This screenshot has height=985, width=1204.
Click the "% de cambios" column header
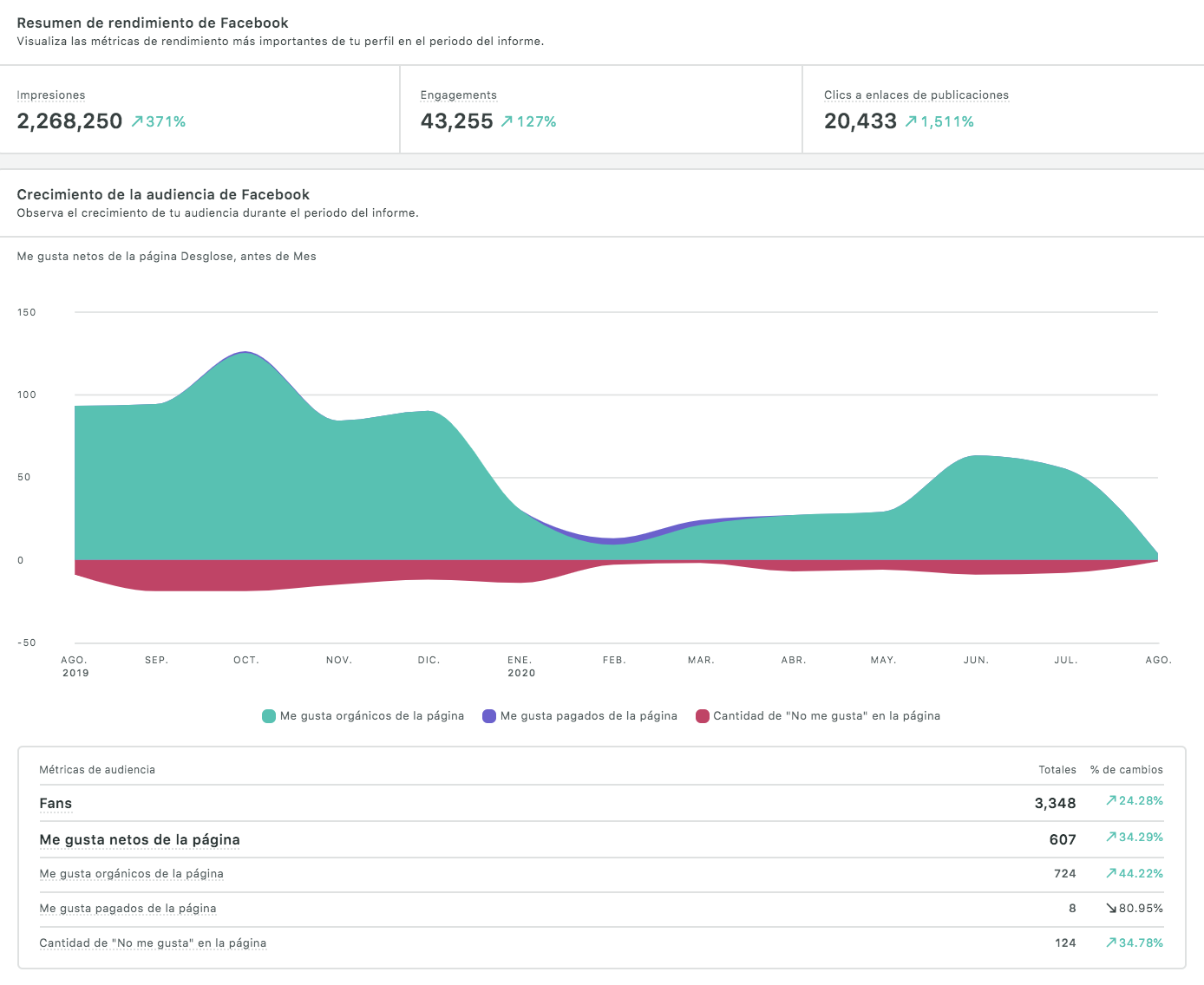click(1127, 770)
